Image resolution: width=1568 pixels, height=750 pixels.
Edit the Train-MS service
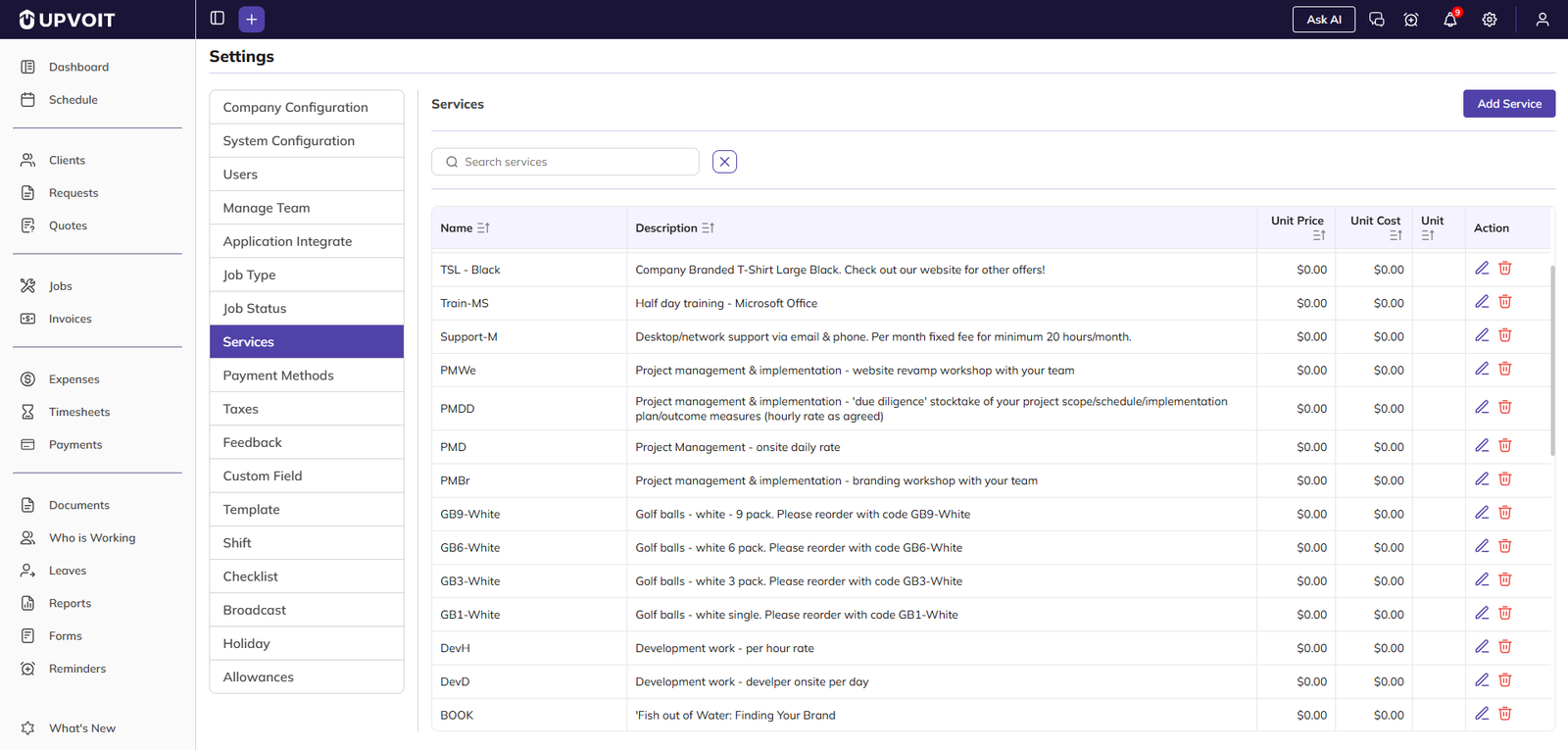[1482, 302]
